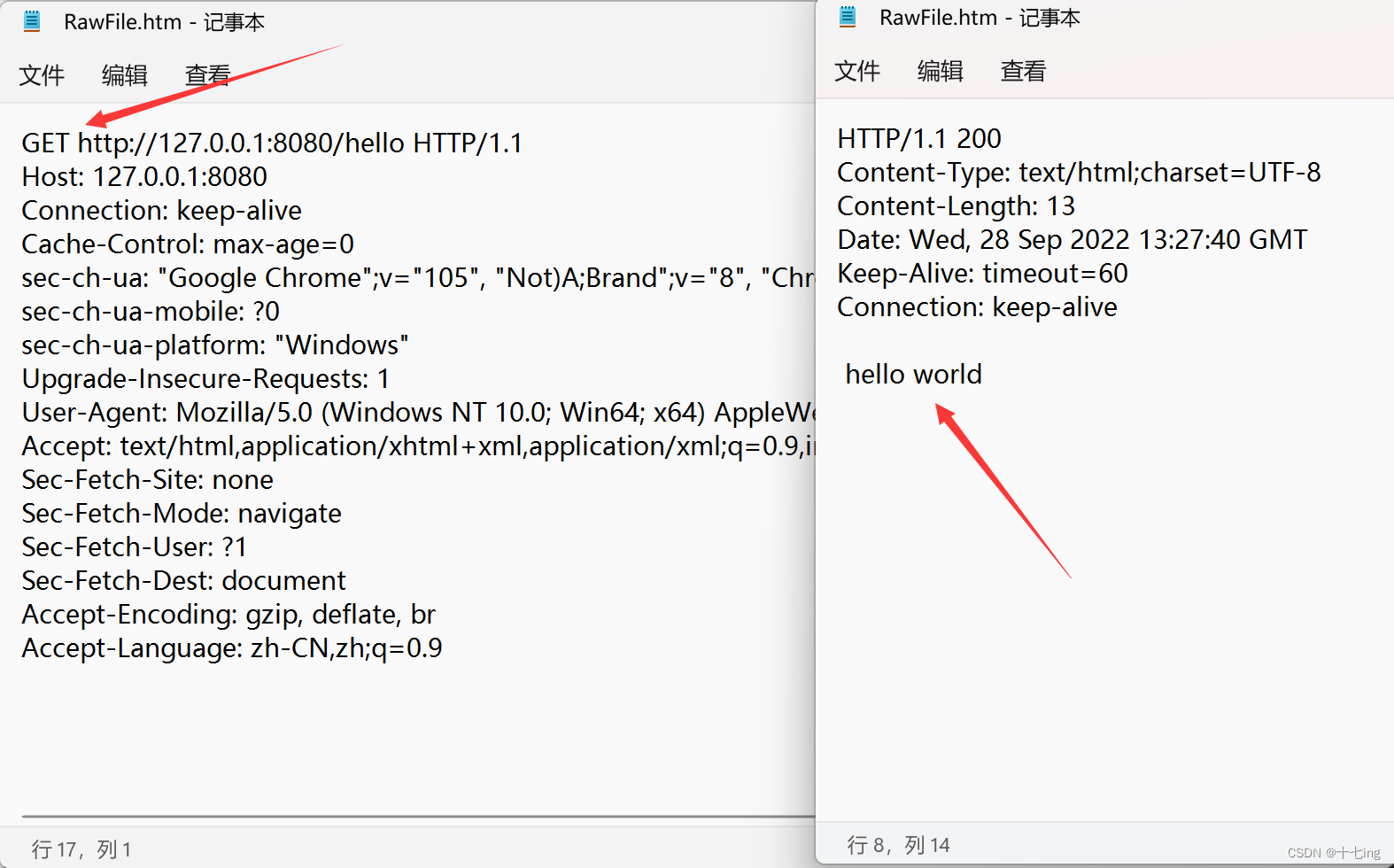Click the Host: 127.0.0.1:8080 line

click(144, 177)
